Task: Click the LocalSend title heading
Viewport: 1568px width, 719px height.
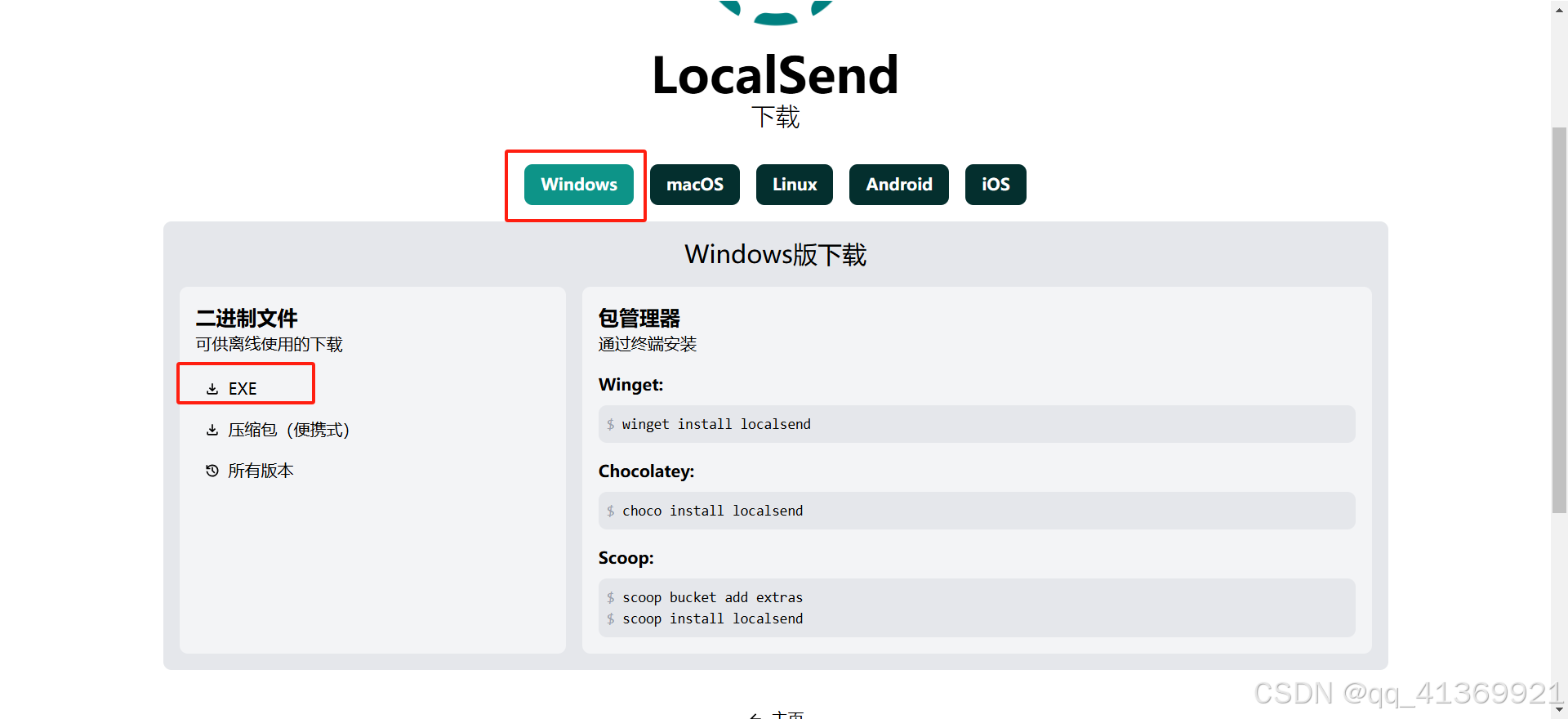Action: [775, 75]
